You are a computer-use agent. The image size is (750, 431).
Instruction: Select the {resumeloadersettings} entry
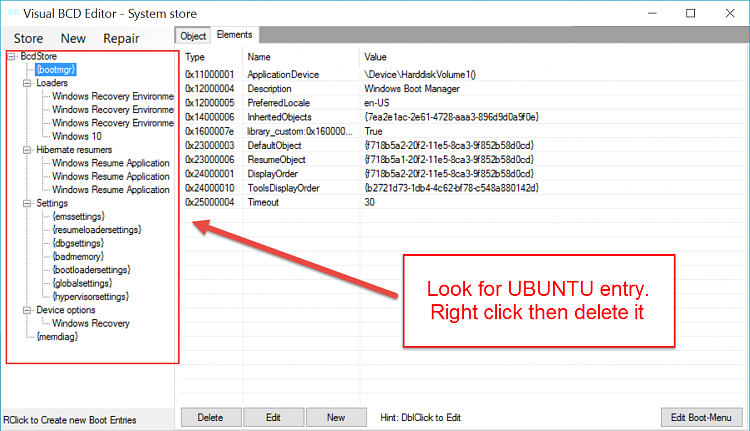pos(97,230)
